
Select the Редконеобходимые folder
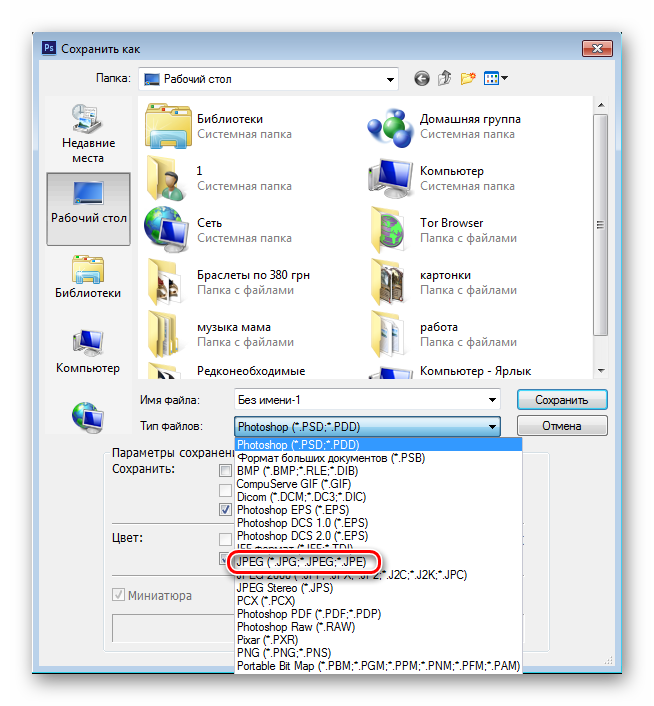226,371
